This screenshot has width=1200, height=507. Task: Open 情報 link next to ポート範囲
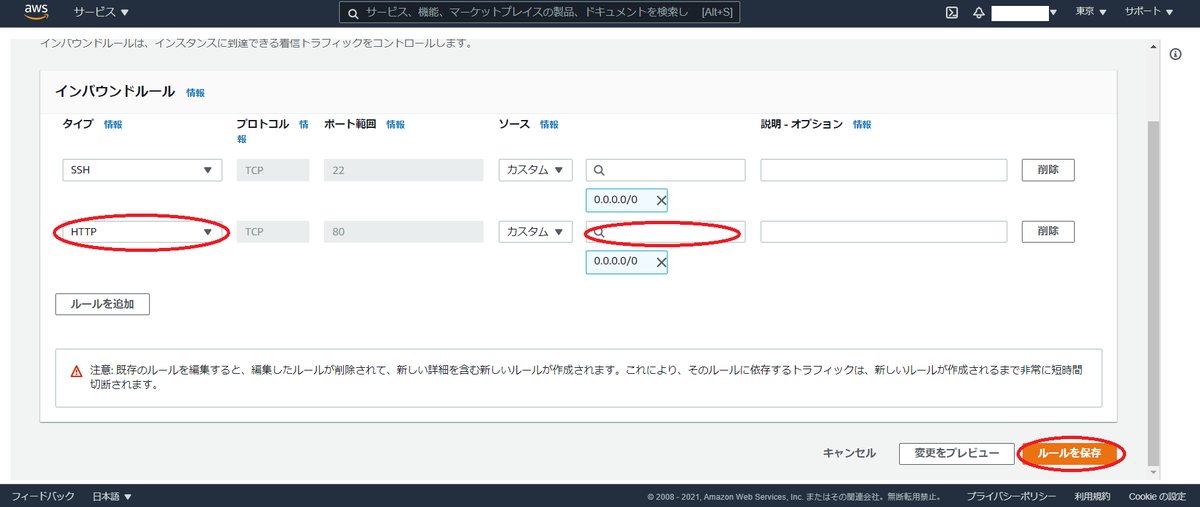tap(396, 125)
